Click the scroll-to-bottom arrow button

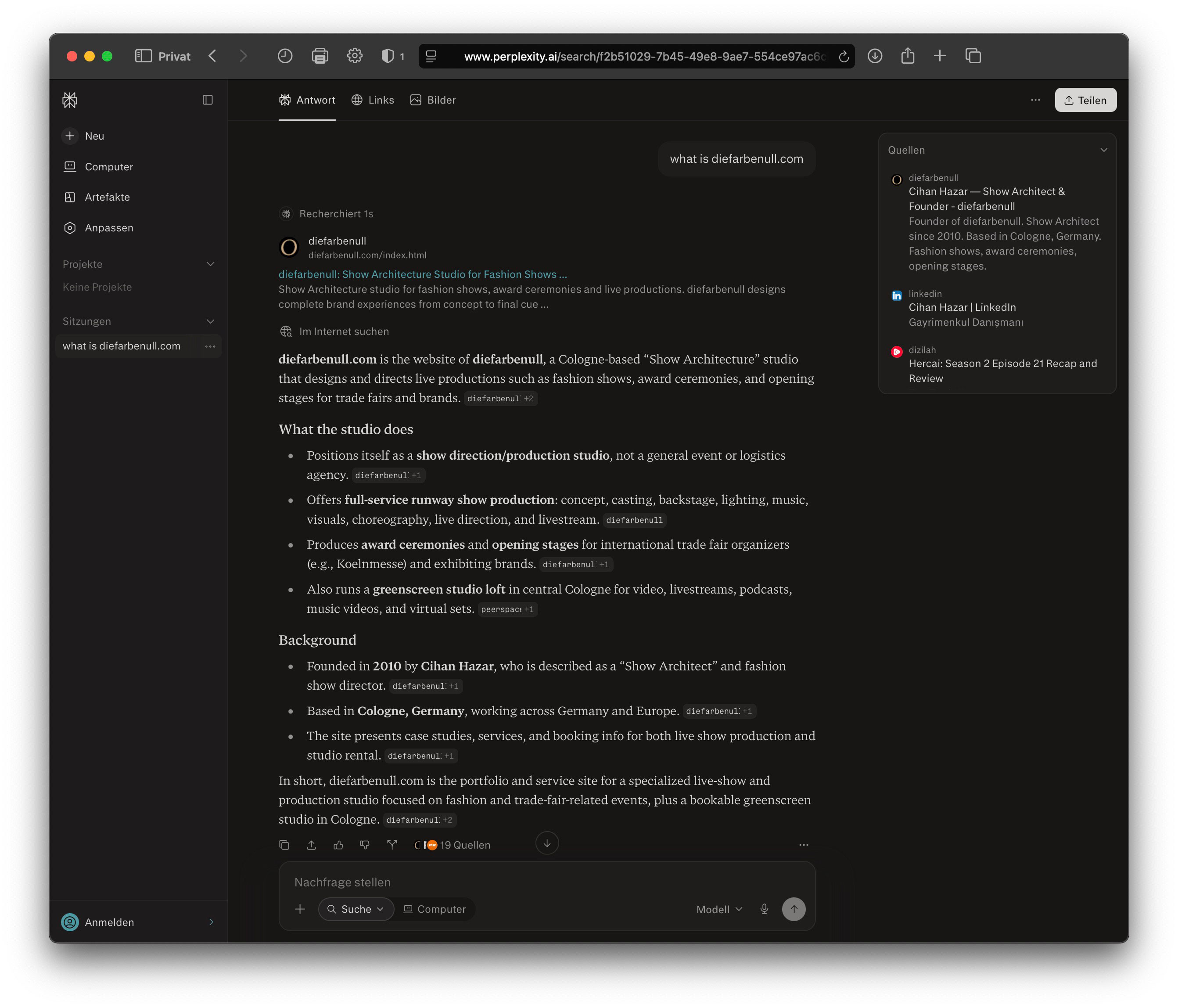(547, 843)
